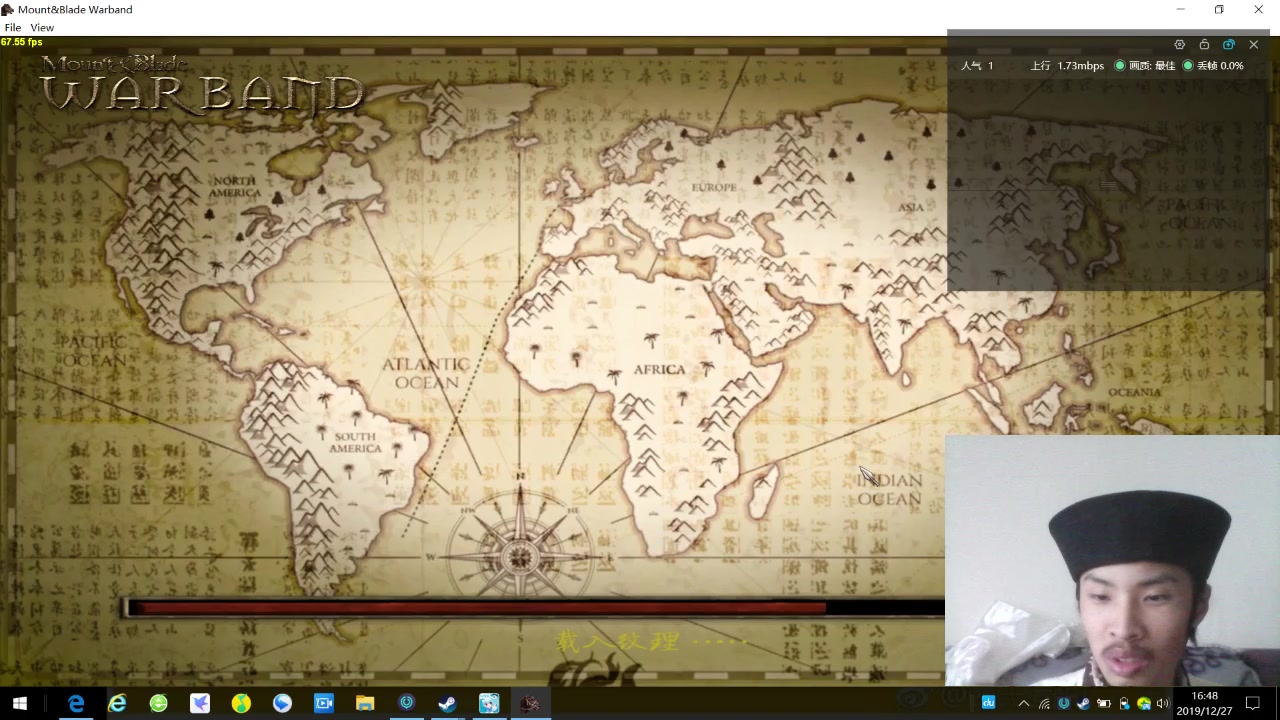Viewport: 1280px width, 720px height.
Task: Open the blue video recorder taskbar icon
Action: coord(323,704)
